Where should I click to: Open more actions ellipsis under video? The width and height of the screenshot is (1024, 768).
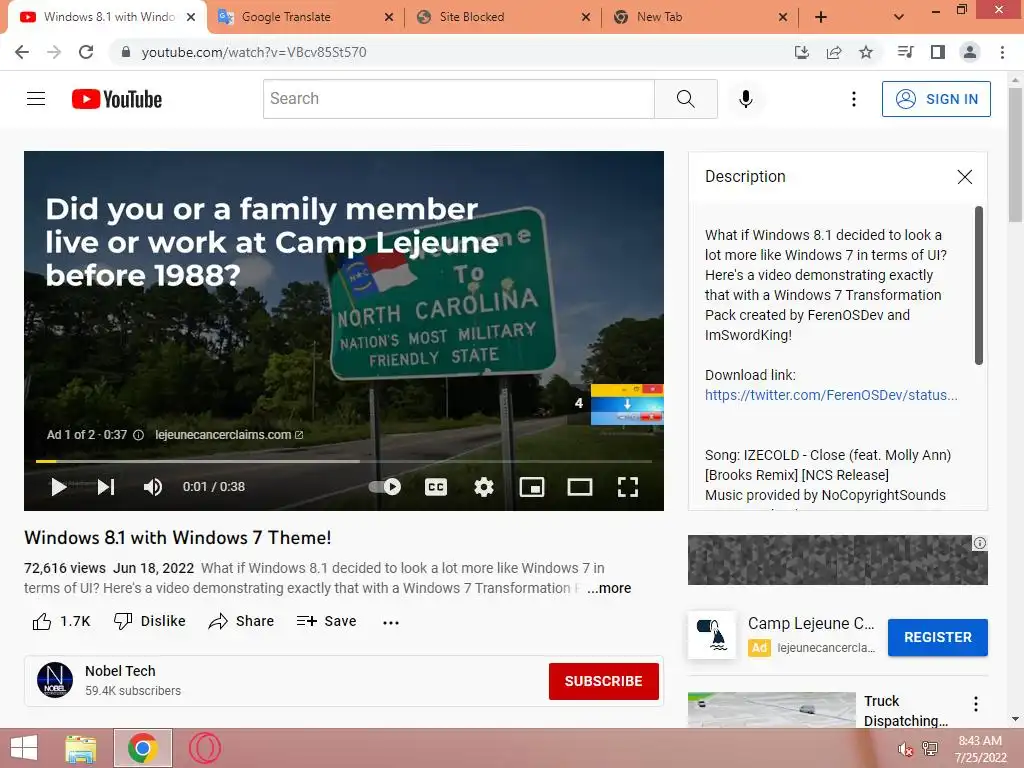point(391,622)
